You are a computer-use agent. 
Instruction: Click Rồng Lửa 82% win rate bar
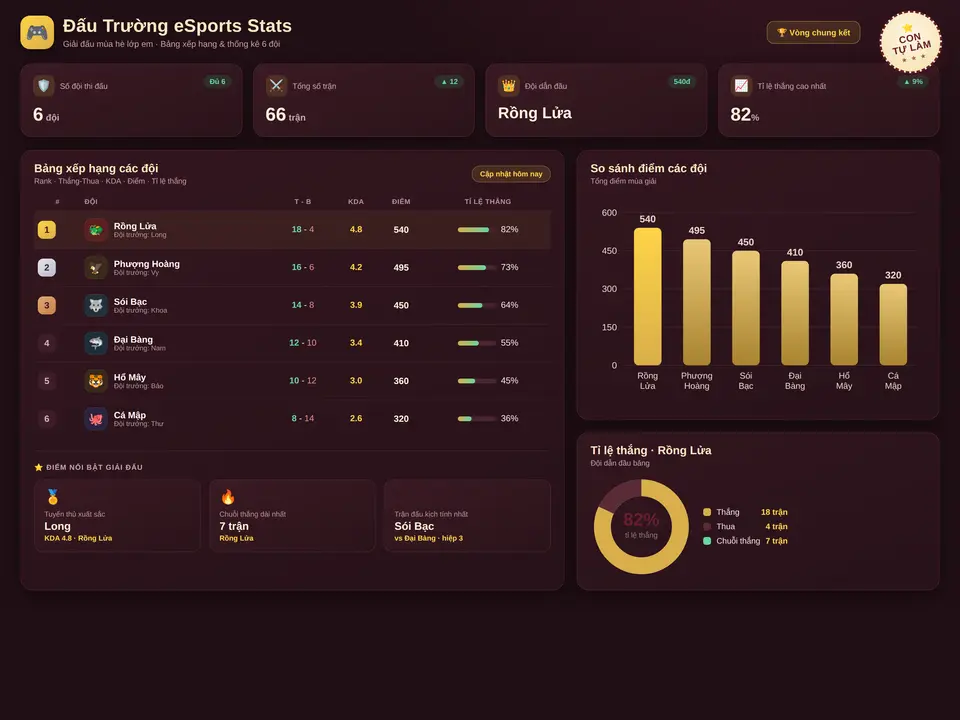coord(476,230)
